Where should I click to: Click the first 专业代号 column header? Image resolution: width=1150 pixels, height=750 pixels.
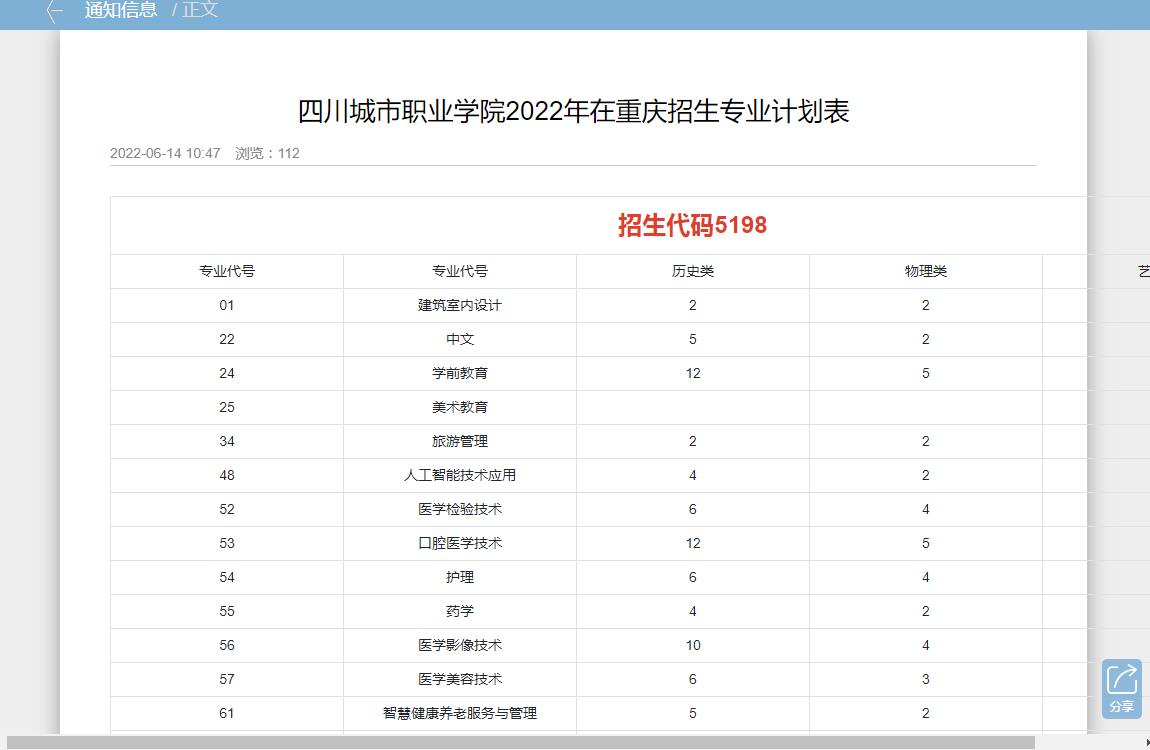coord(227,271)
